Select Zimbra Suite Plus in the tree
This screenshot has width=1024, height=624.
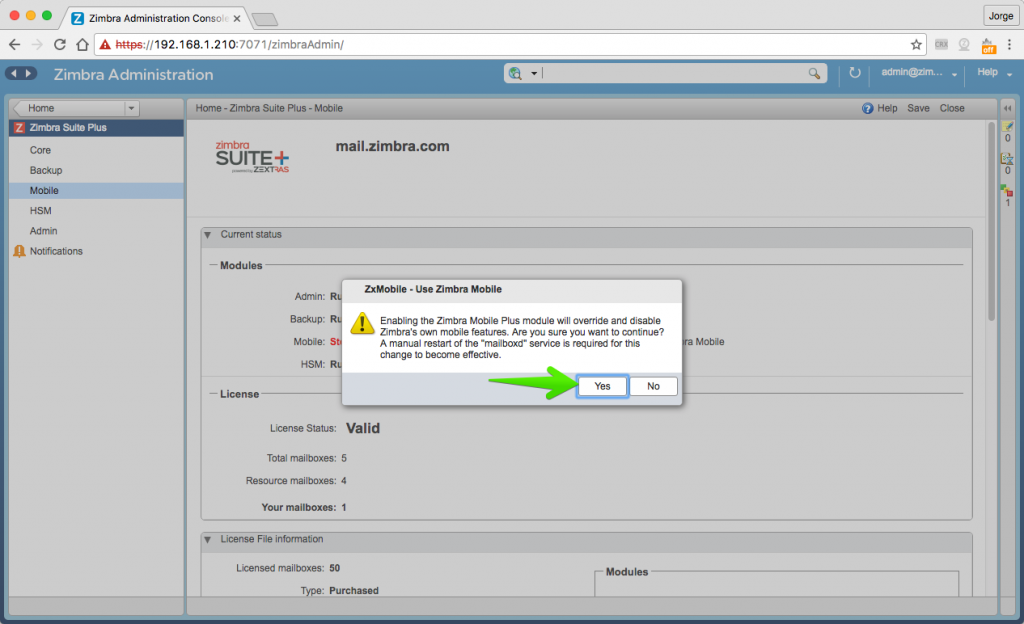point(97,128)
